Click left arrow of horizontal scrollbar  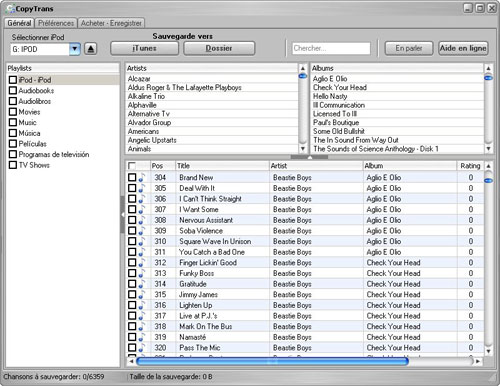pos(131,361)
